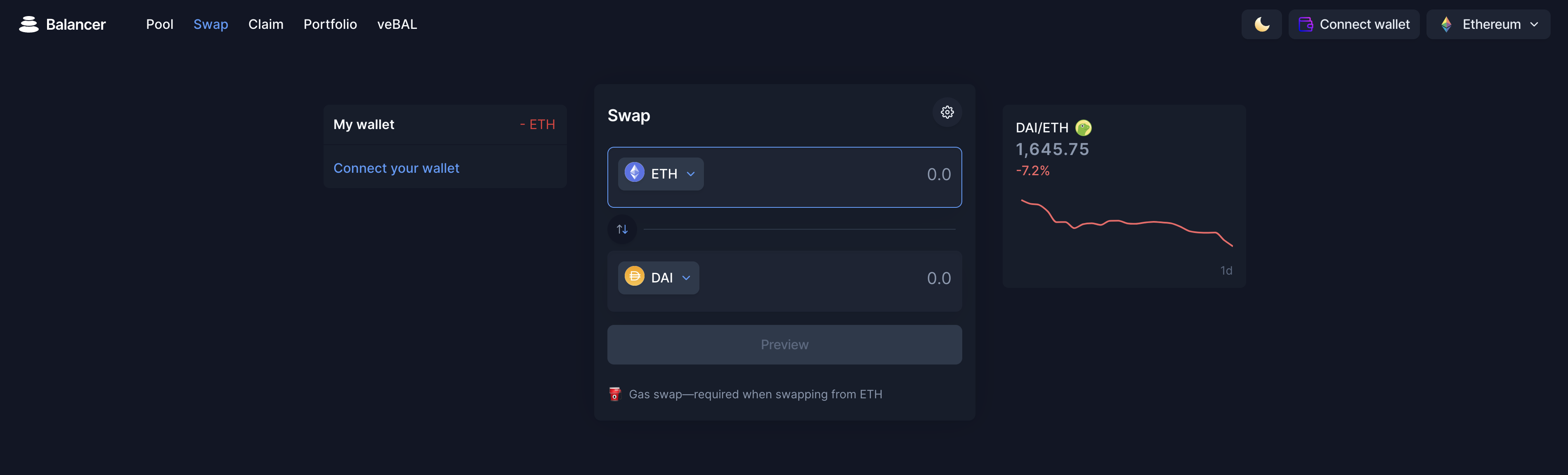Switch to the veBAL tab
This screenshot has height=475, width=1568.
(397, 24)
